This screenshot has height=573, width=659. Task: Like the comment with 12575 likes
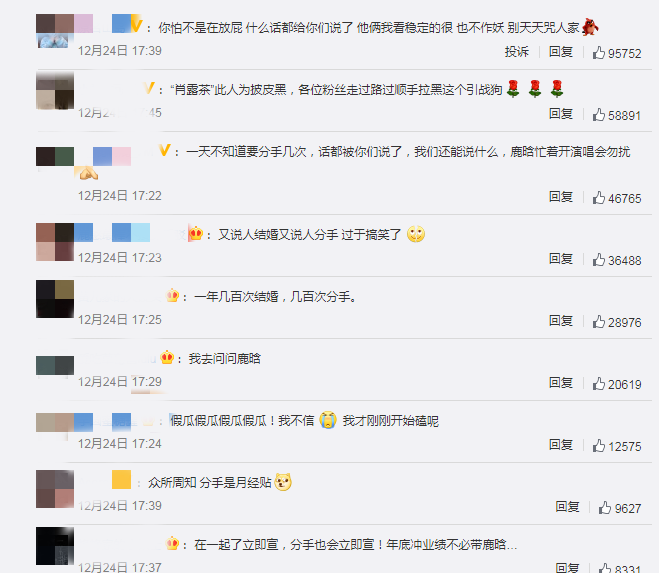tap(598, 446)
